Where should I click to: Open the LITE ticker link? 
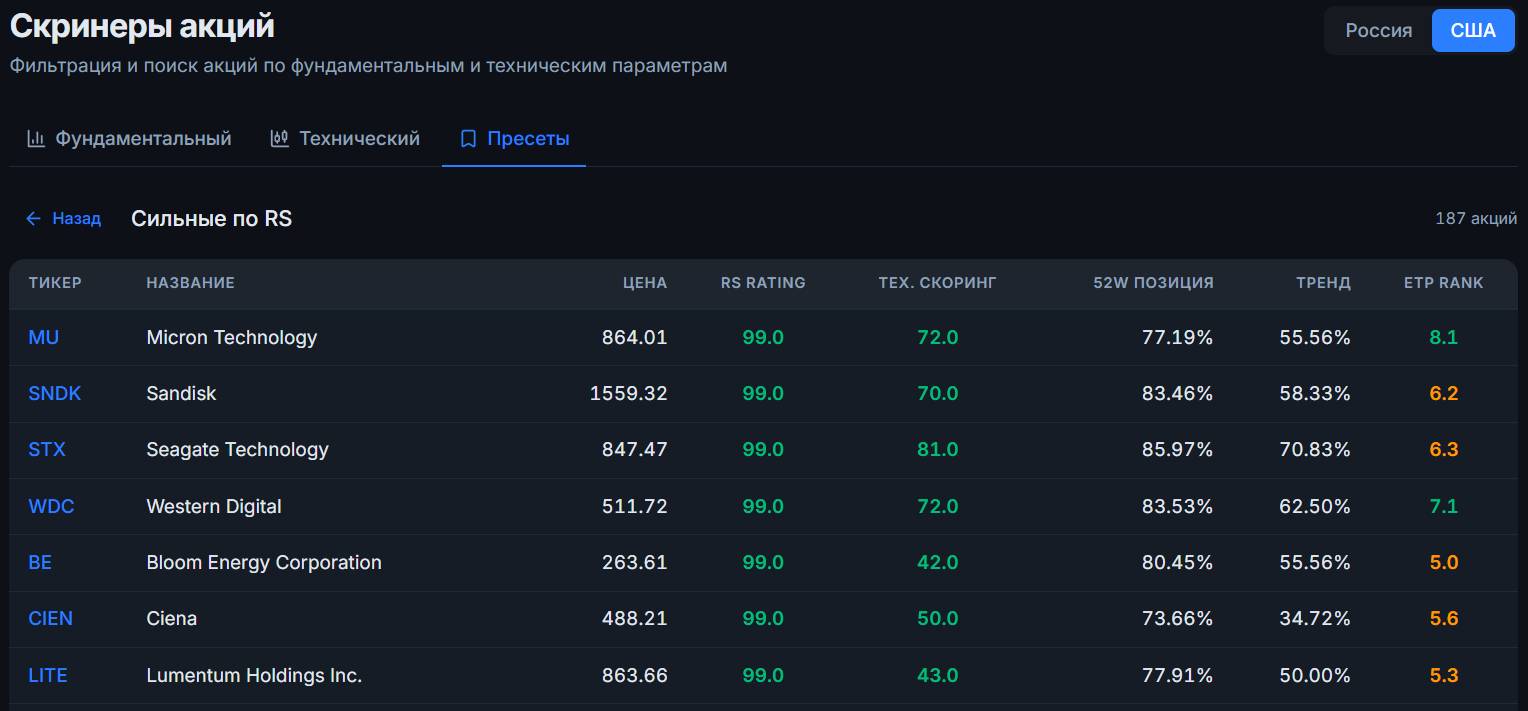(48, 676)
